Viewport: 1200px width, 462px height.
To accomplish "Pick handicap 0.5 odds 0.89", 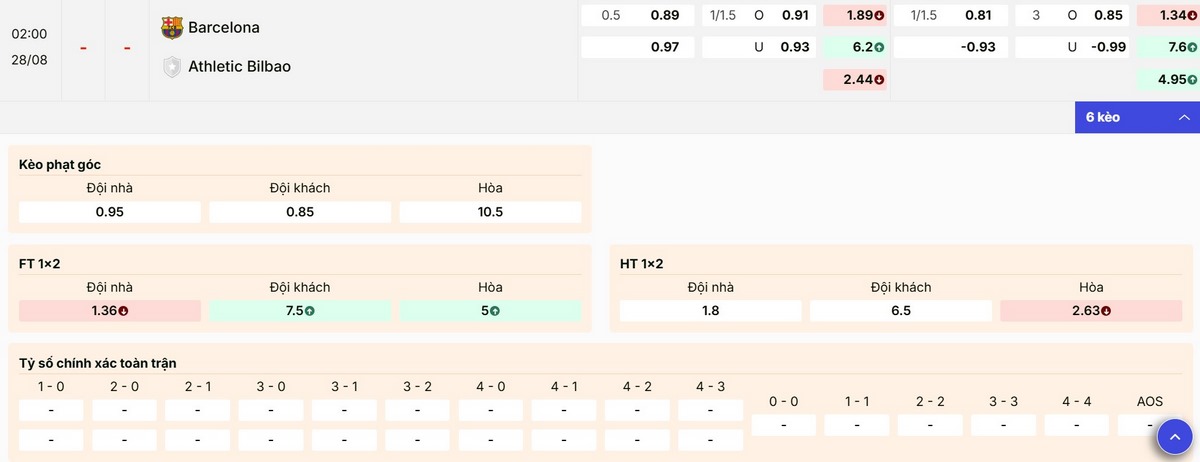I will click(637, 15).
